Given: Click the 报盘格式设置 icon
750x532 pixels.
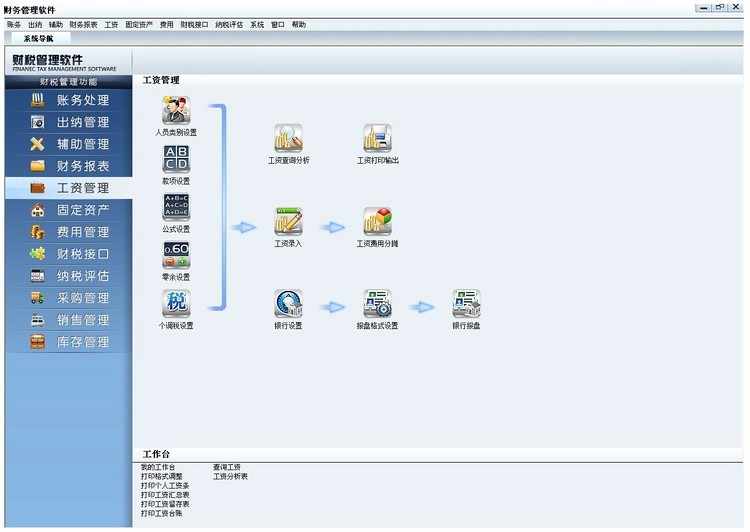Looking at the screenshot, I should click(377, 303).
